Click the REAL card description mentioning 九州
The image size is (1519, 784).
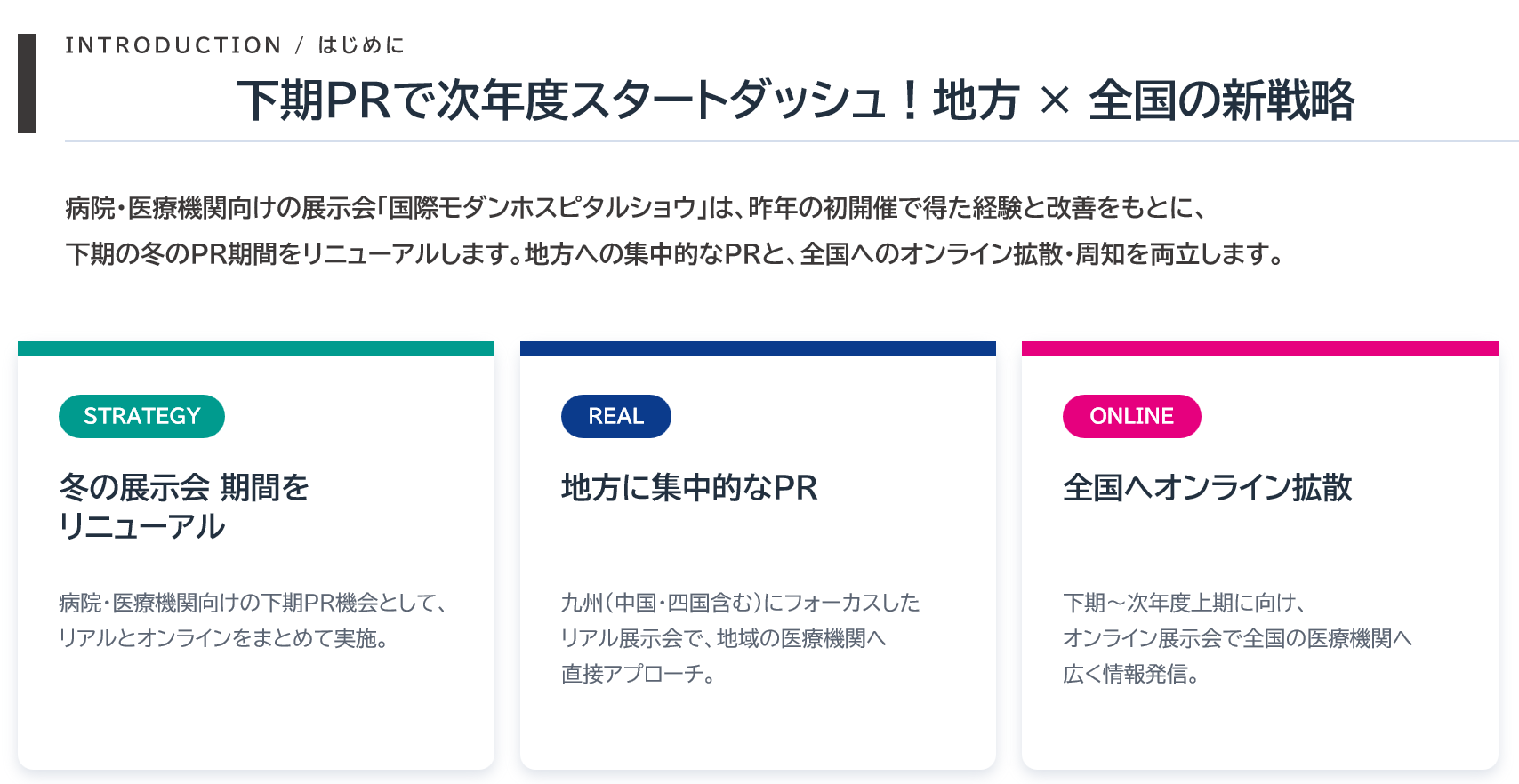pyautogui.click(x=740, y=638)
